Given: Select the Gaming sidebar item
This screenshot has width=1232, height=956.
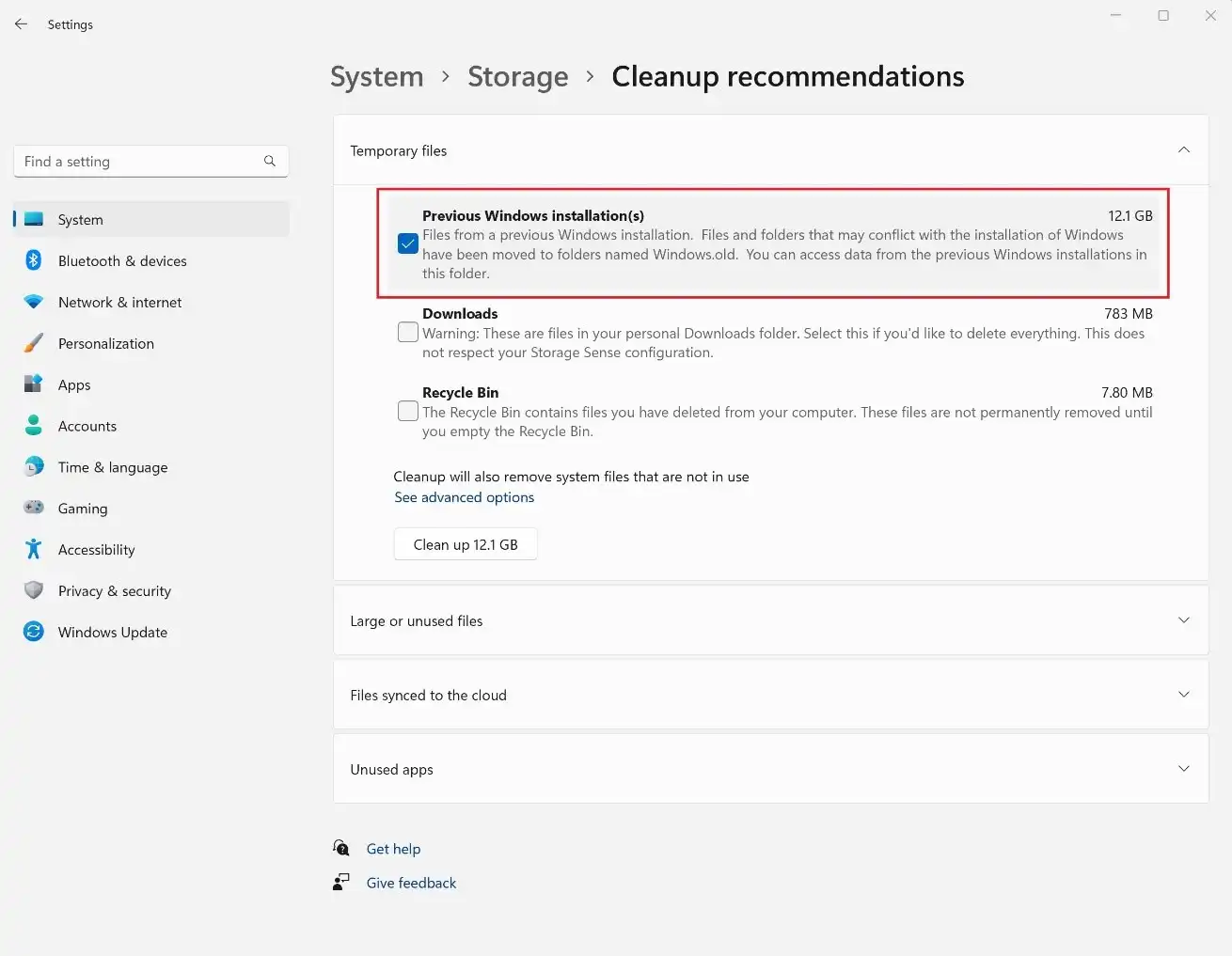Looking at the screenshot, I should pyautogui.click(x=151, y=508).
